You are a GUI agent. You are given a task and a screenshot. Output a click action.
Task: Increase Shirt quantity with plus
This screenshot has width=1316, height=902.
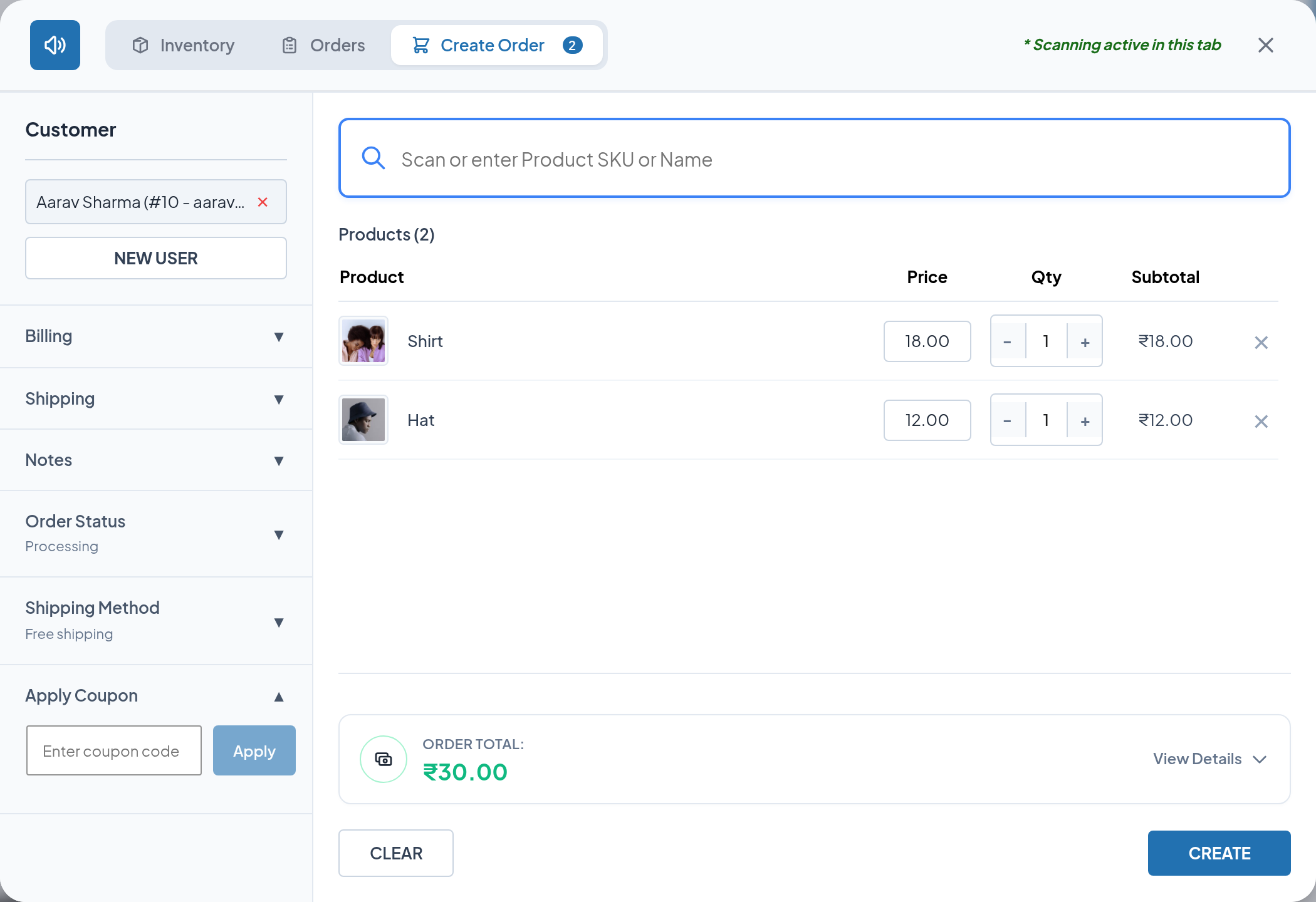(1085, 341)
